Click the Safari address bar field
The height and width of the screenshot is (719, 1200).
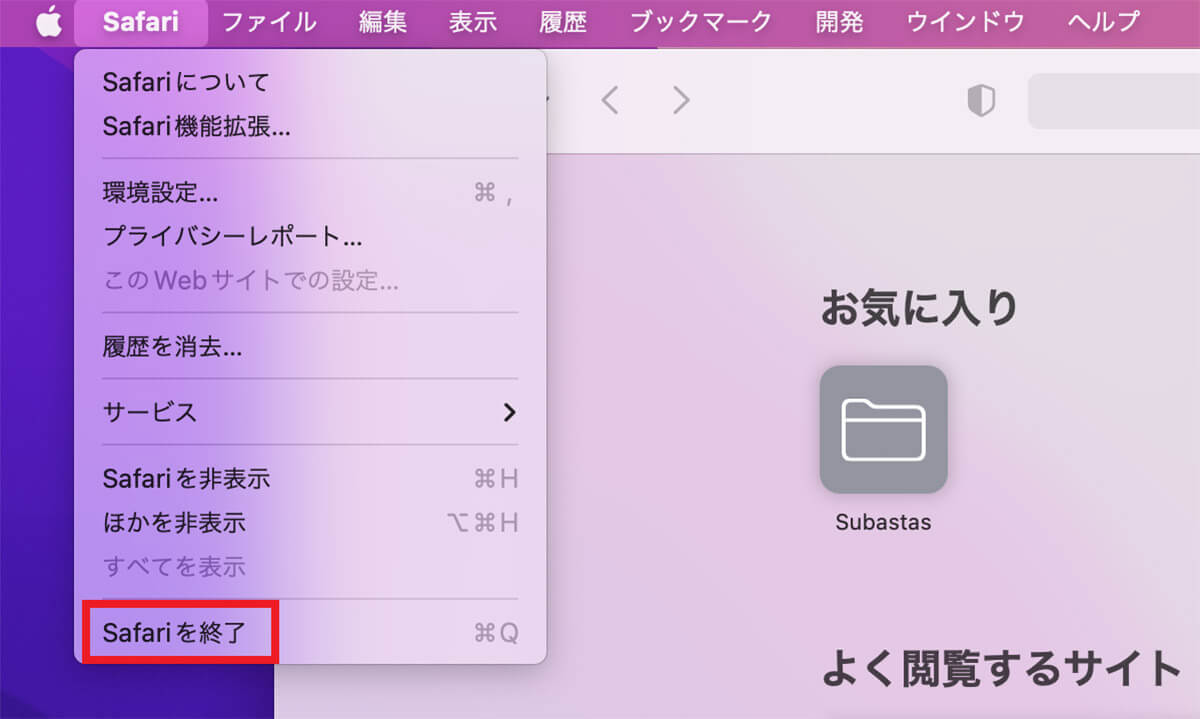1114,101
